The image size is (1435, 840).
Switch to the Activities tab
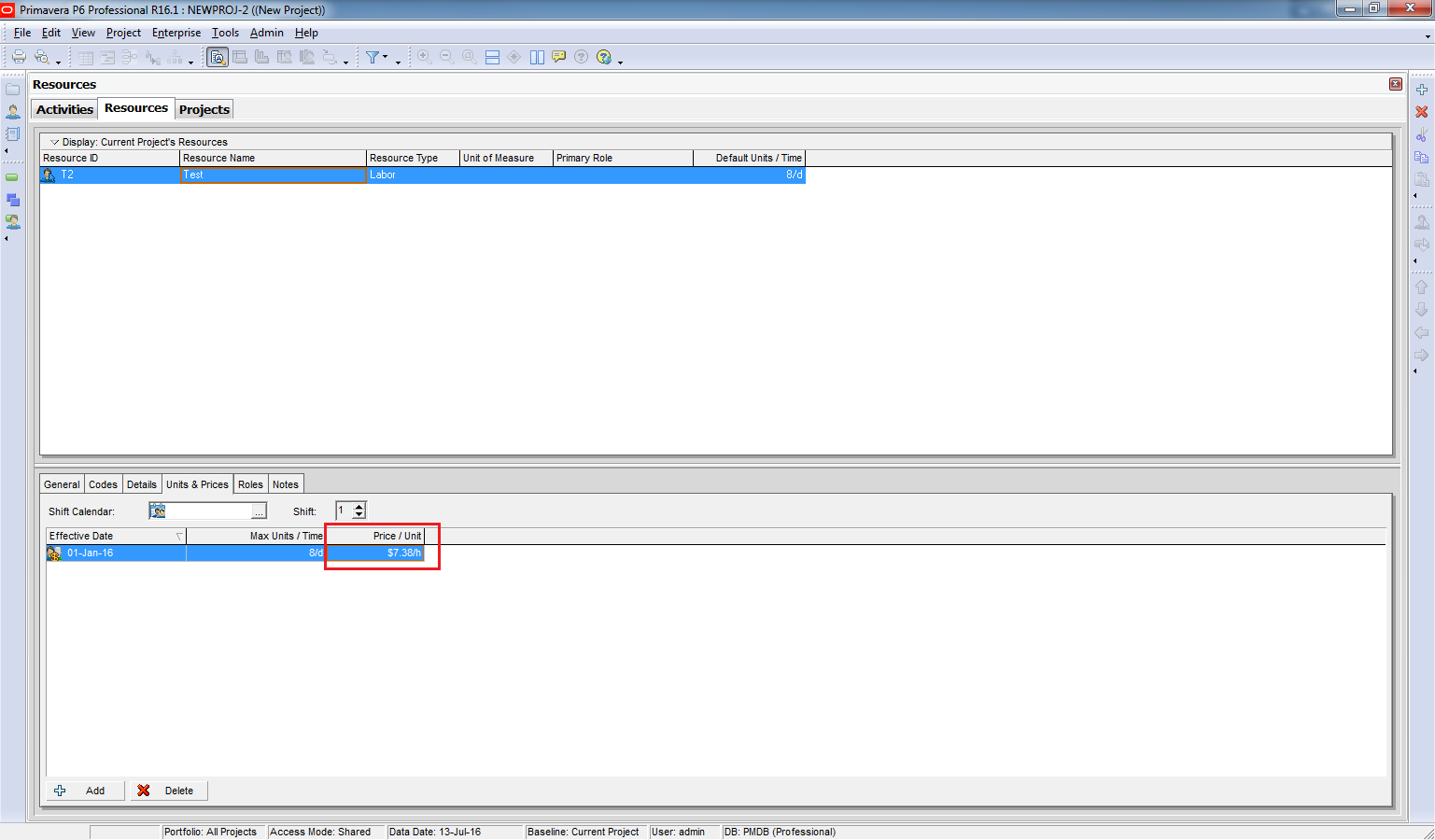(64, 109)
